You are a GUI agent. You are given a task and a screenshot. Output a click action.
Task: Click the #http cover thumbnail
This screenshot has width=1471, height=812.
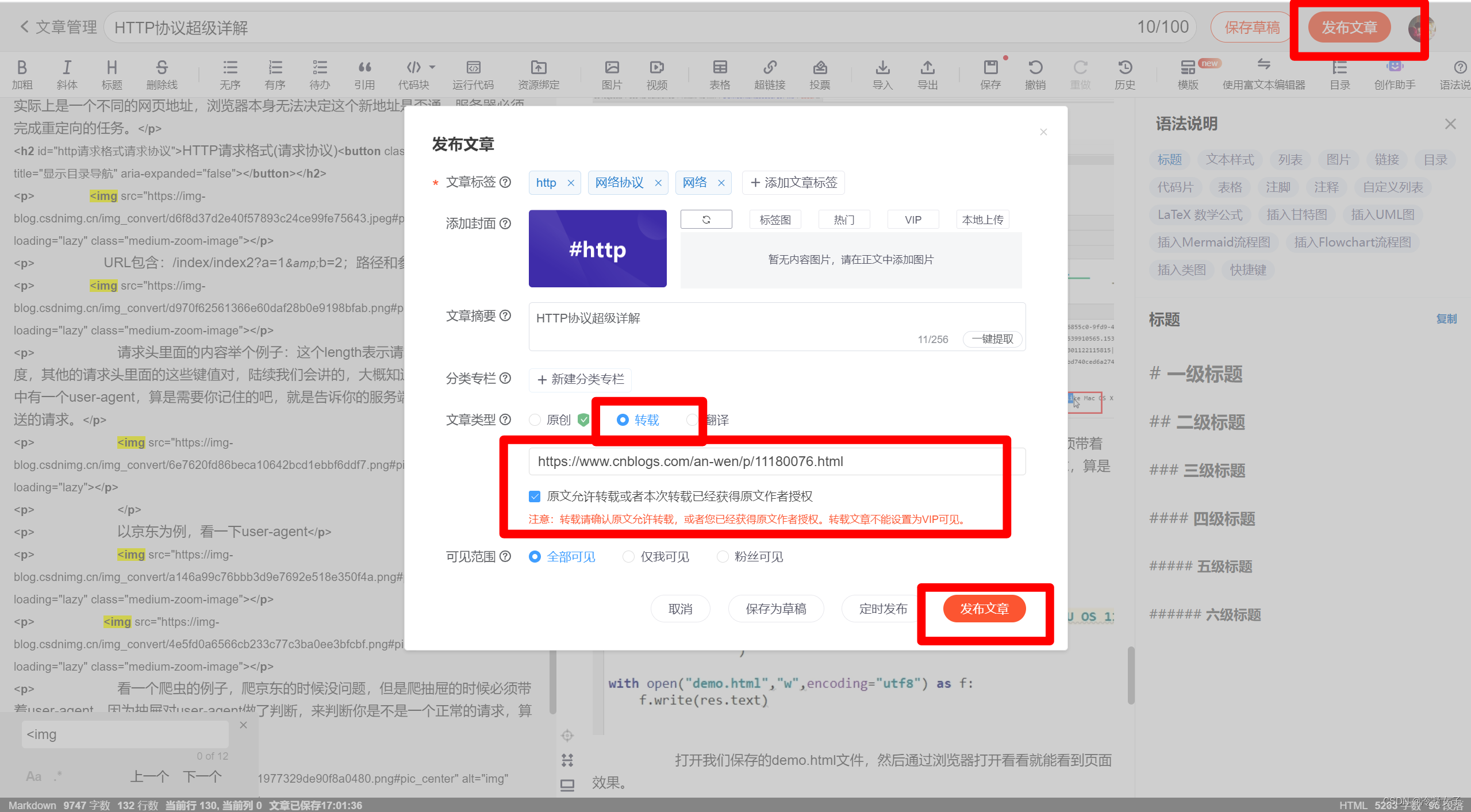point(597,248)
